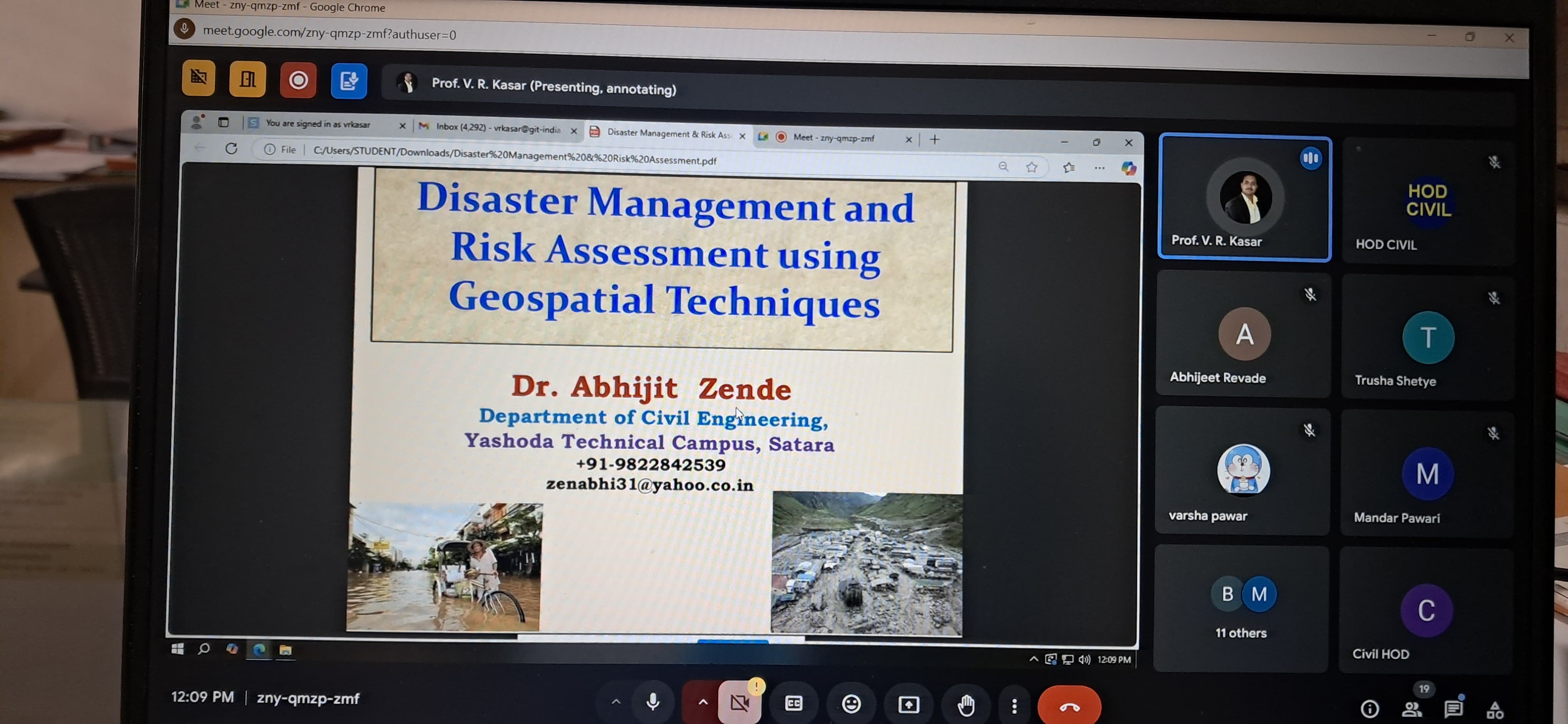Open the emoji reactions button

851,704
